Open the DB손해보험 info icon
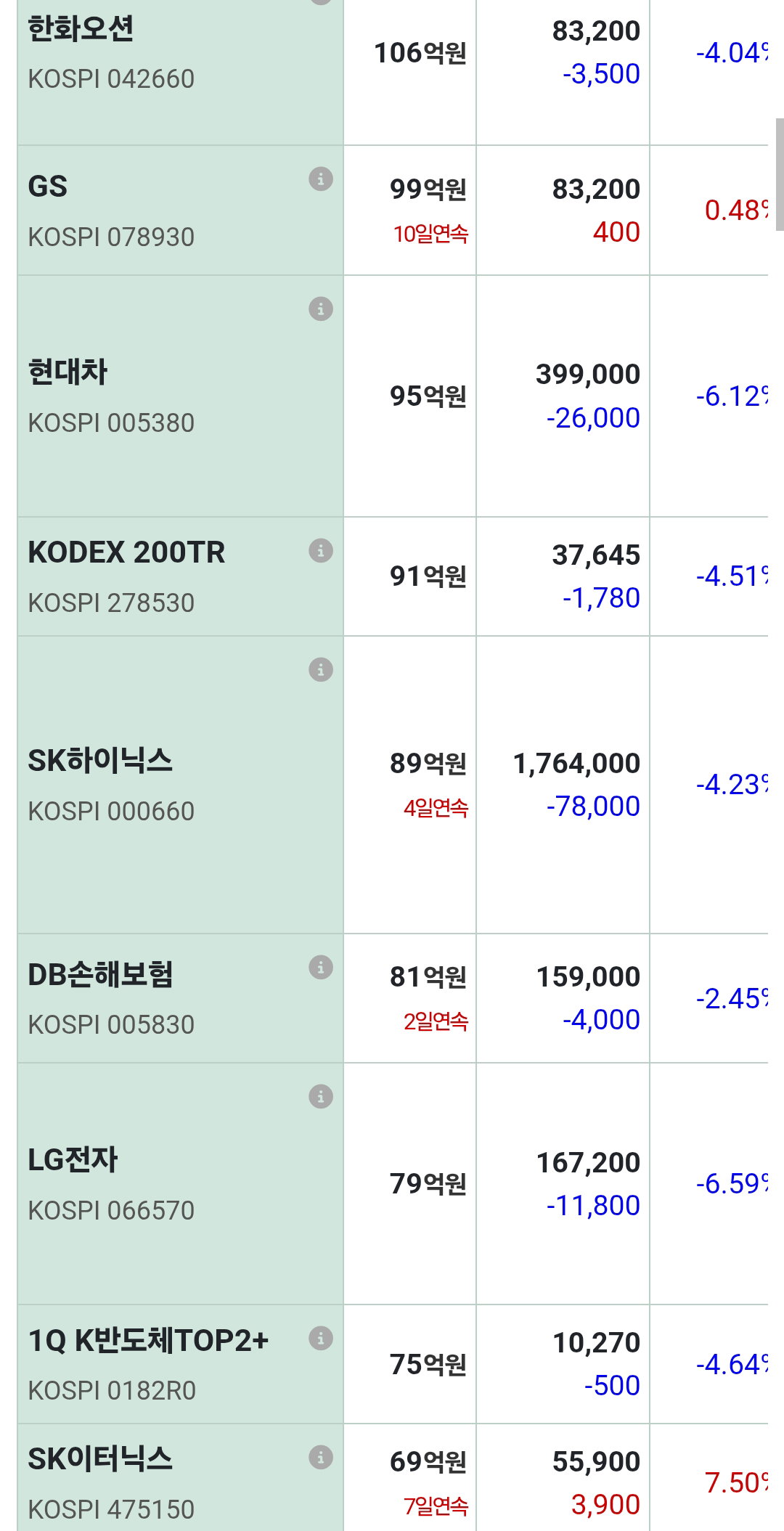The height and width of the screenshot is (1531, 784). click(321, 967)
